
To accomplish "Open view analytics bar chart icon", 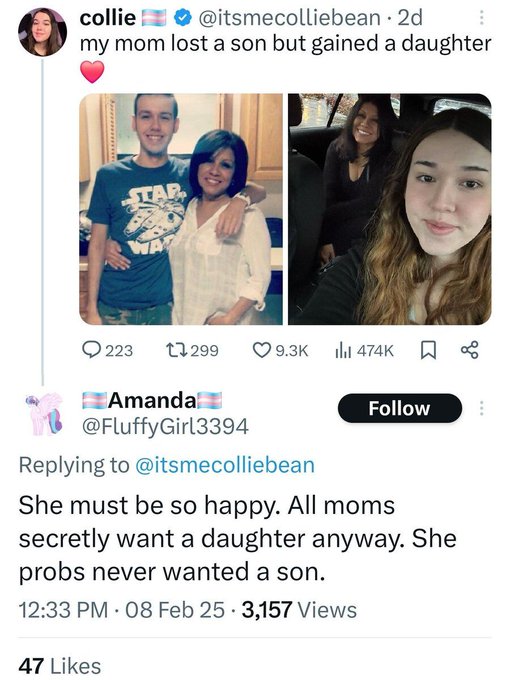I will pyautogui.click(x=343, y=350).
